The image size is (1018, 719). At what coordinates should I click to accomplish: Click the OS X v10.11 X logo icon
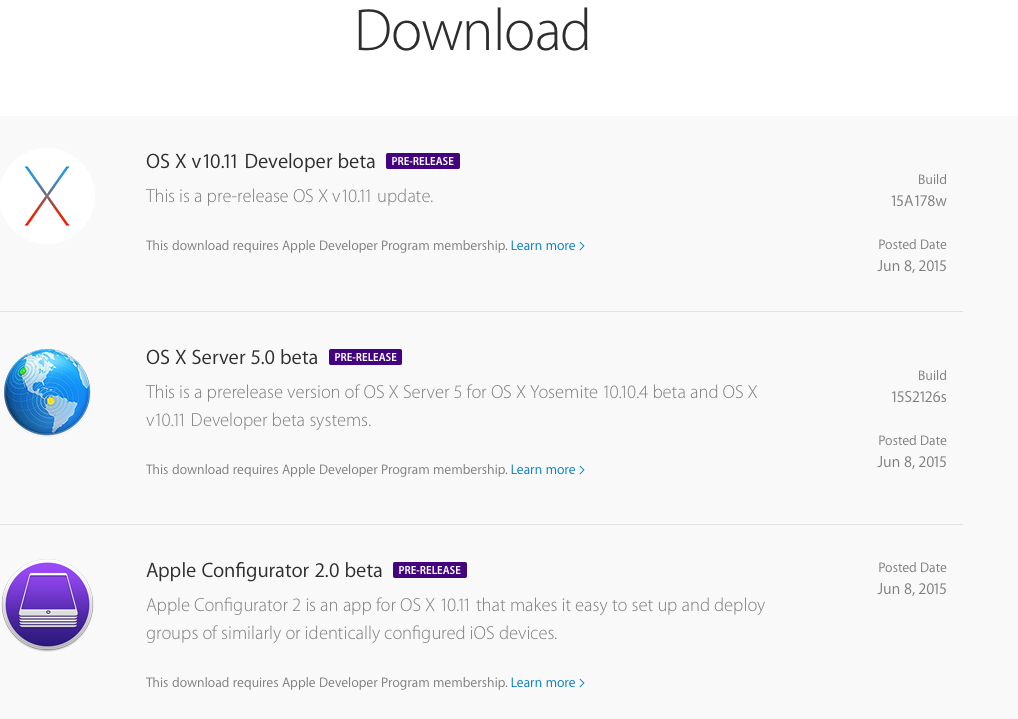pyautogui.click(x=47, y=196)
